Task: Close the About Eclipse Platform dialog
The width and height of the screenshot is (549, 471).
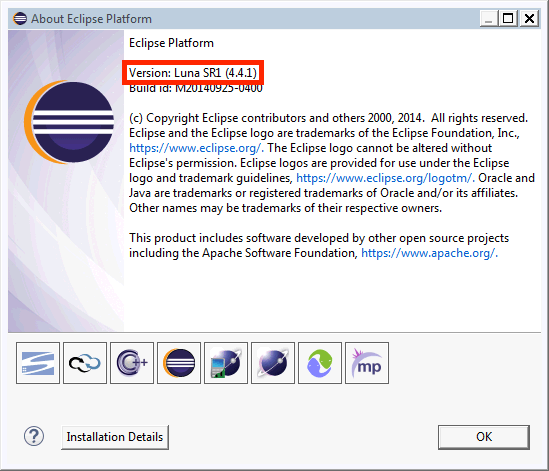Action: 529,18
